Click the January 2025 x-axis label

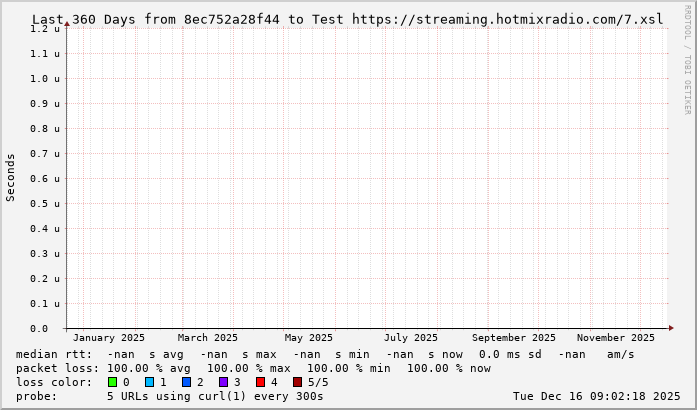[109, 338]
